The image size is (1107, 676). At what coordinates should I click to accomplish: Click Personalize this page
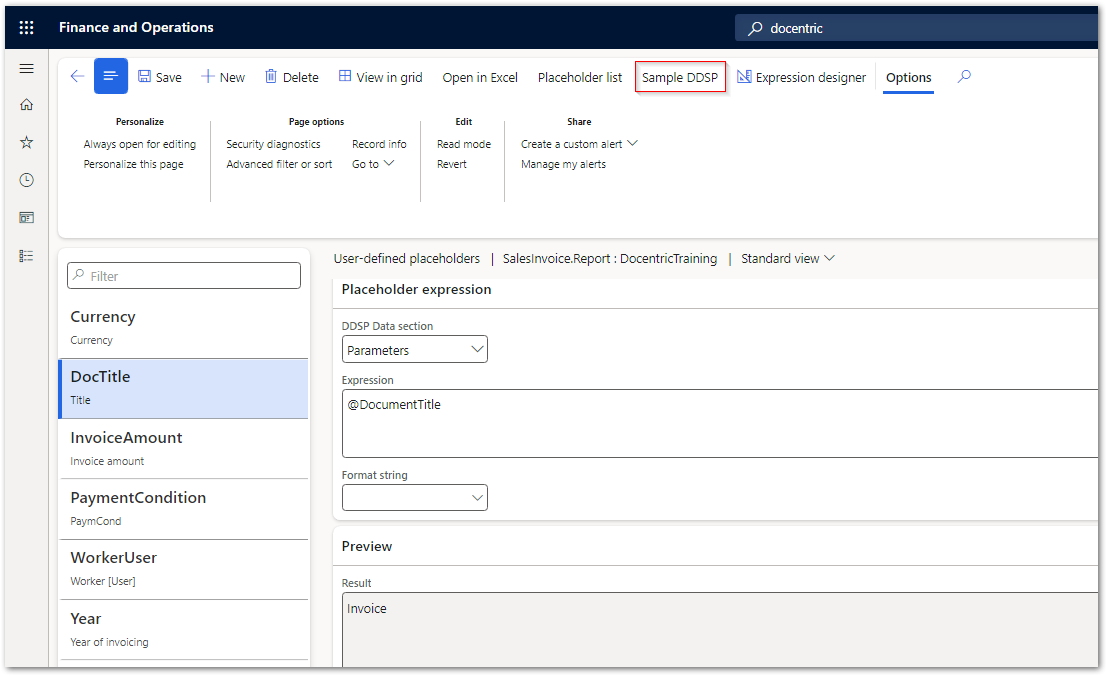(133, 164)
